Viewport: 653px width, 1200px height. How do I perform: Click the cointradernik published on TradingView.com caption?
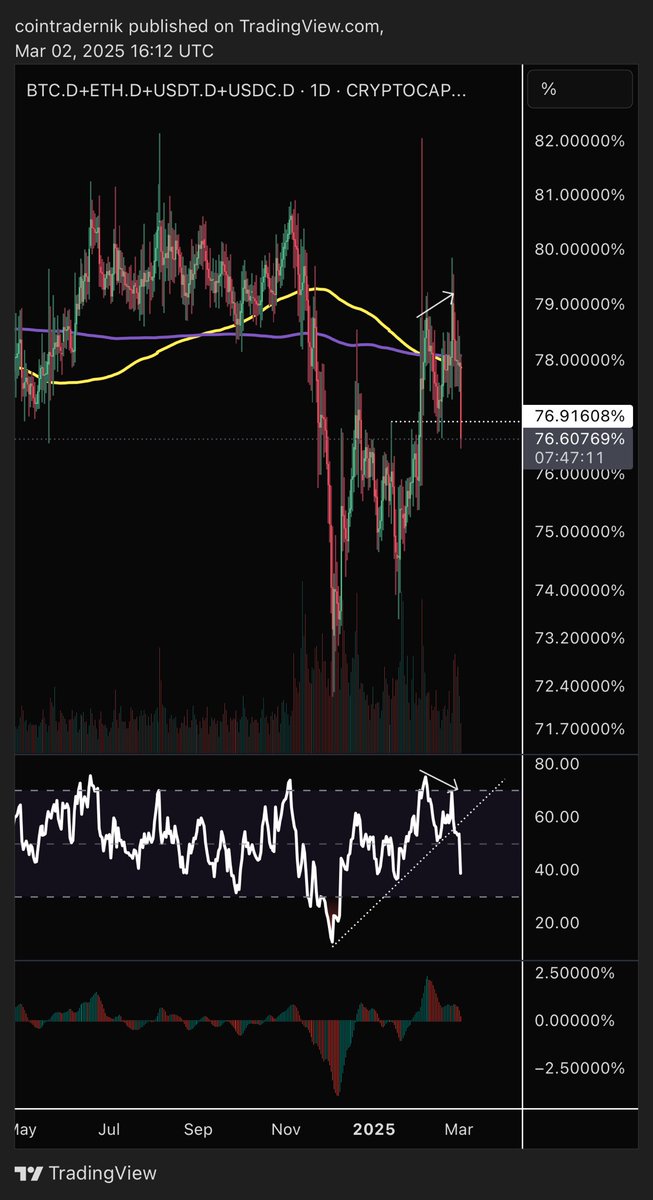click(x=200, y=25)
